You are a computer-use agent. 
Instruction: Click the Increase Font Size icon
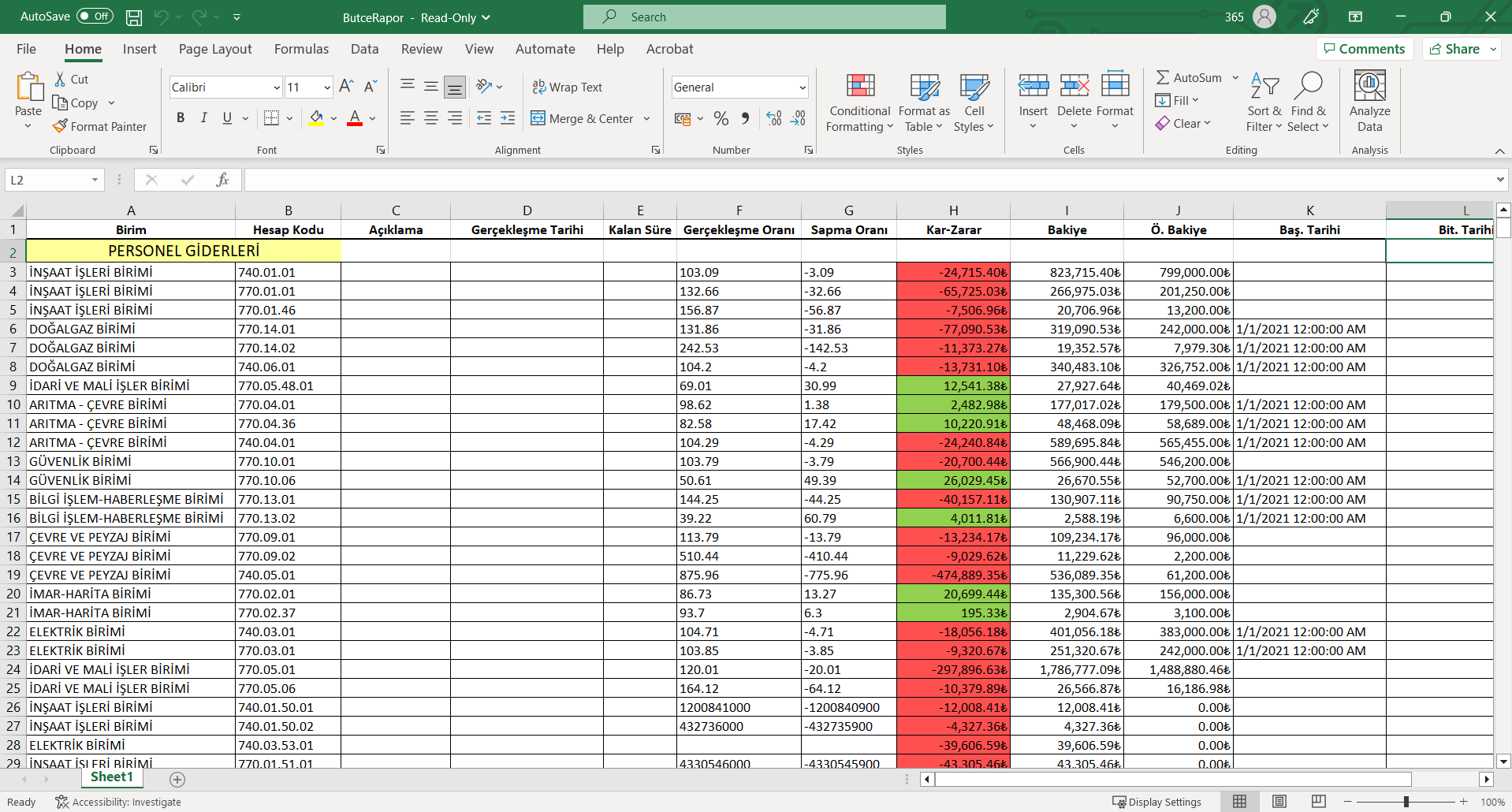346,87
